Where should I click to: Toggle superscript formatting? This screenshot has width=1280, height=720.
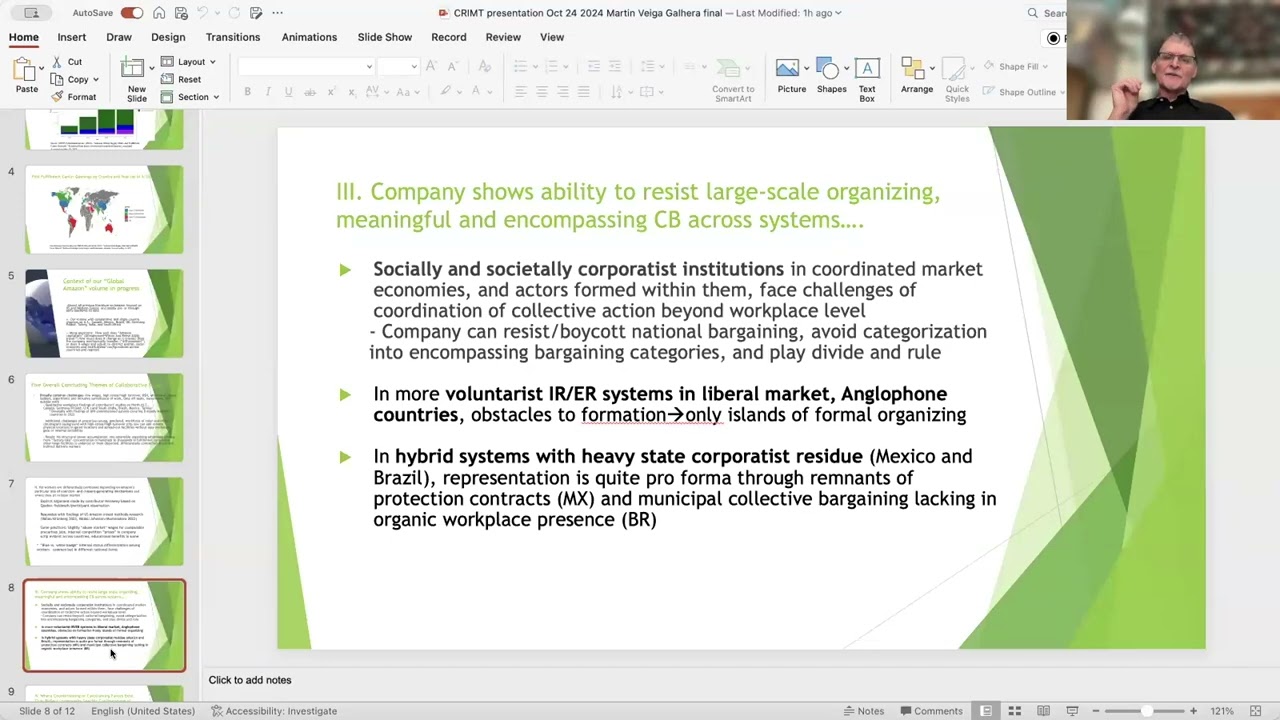pyautogui.click(x=332, y=92)
